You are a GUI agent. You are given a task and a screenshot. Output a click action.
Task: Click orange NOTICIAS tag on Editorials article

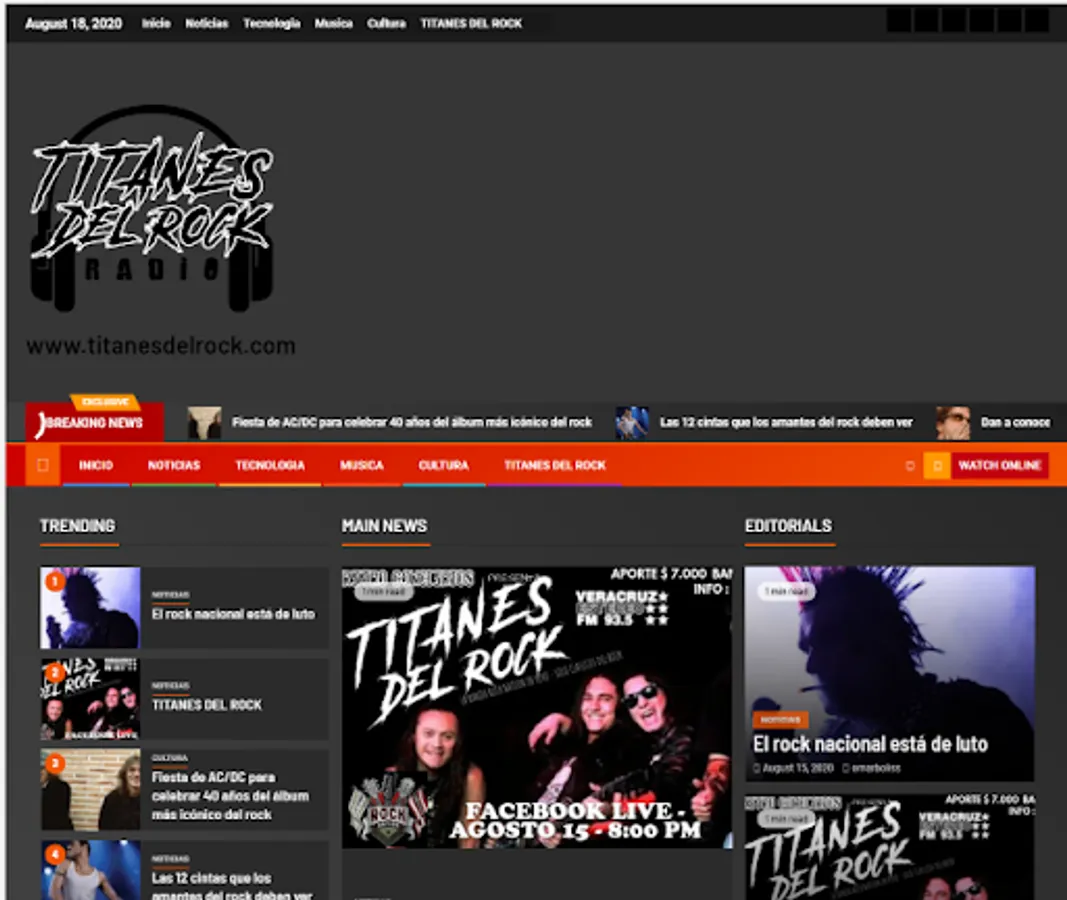781,720
